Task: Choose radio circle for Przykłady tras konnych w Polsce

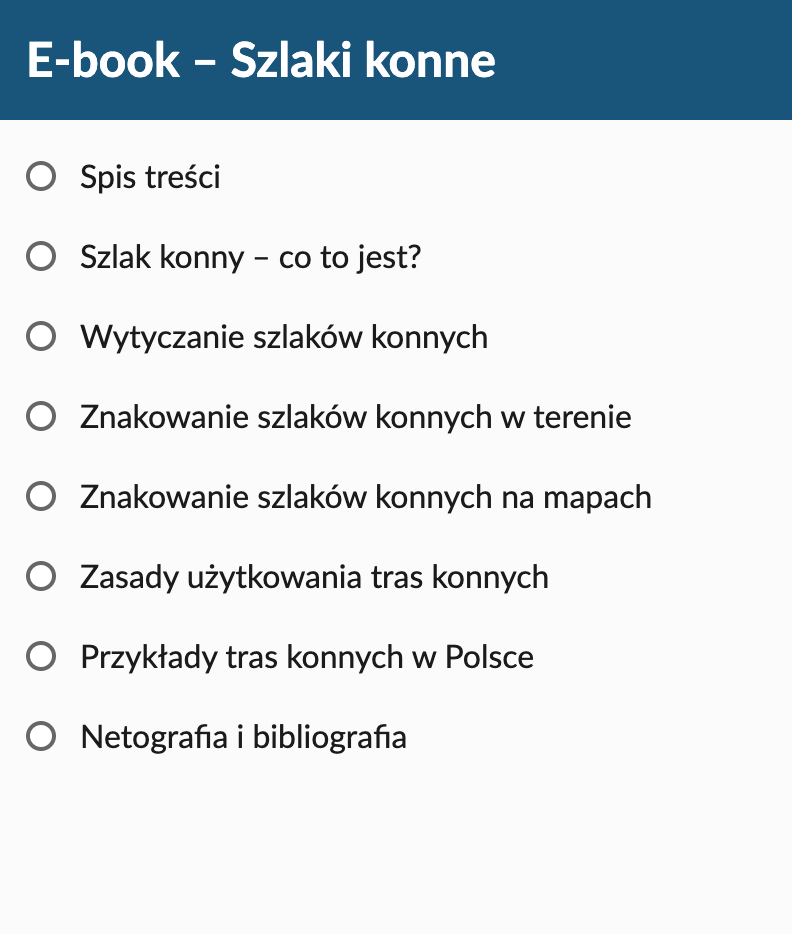Action: click(x=41, y=656)
